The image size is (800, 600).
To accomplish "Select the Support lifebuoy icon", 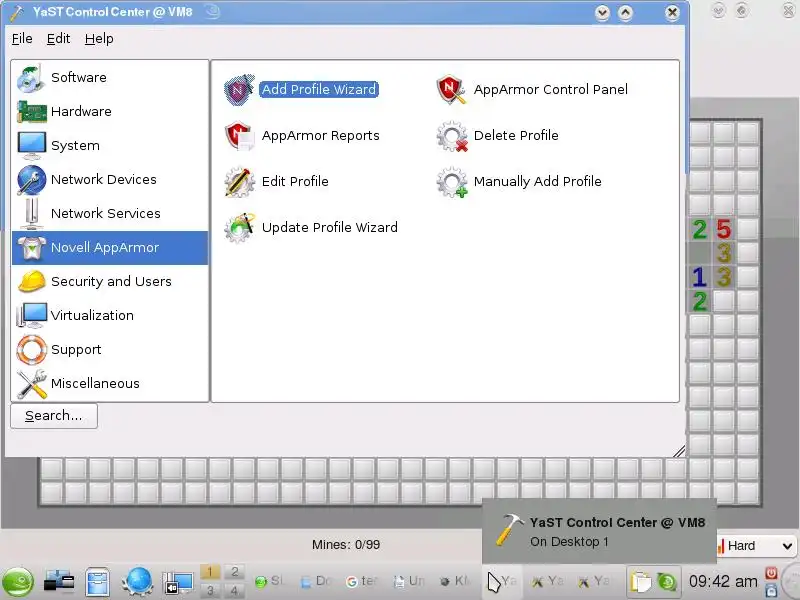I will coord(32,349).
